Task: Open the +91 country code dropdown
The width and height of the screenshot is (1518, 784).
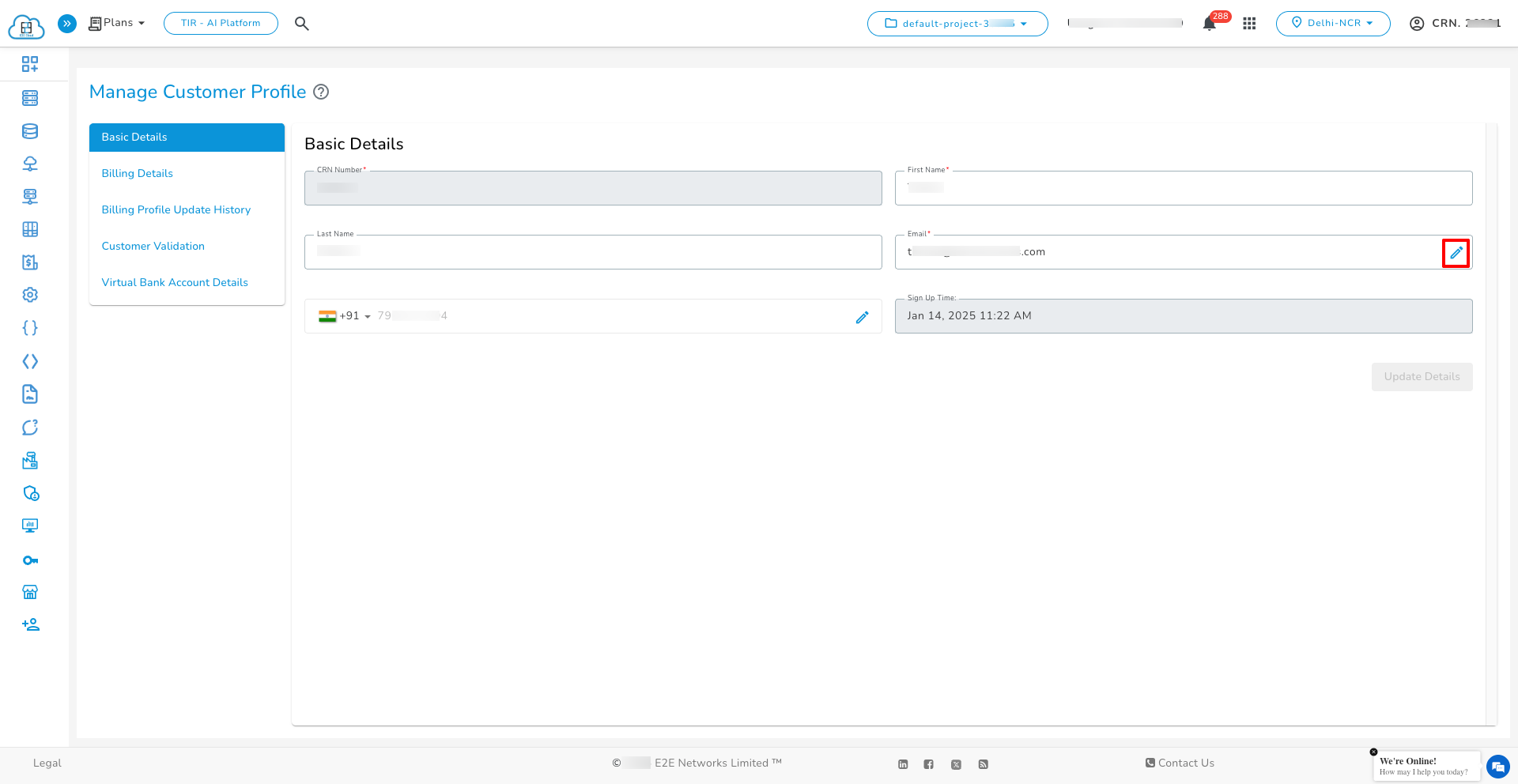Action: point(348,315)
